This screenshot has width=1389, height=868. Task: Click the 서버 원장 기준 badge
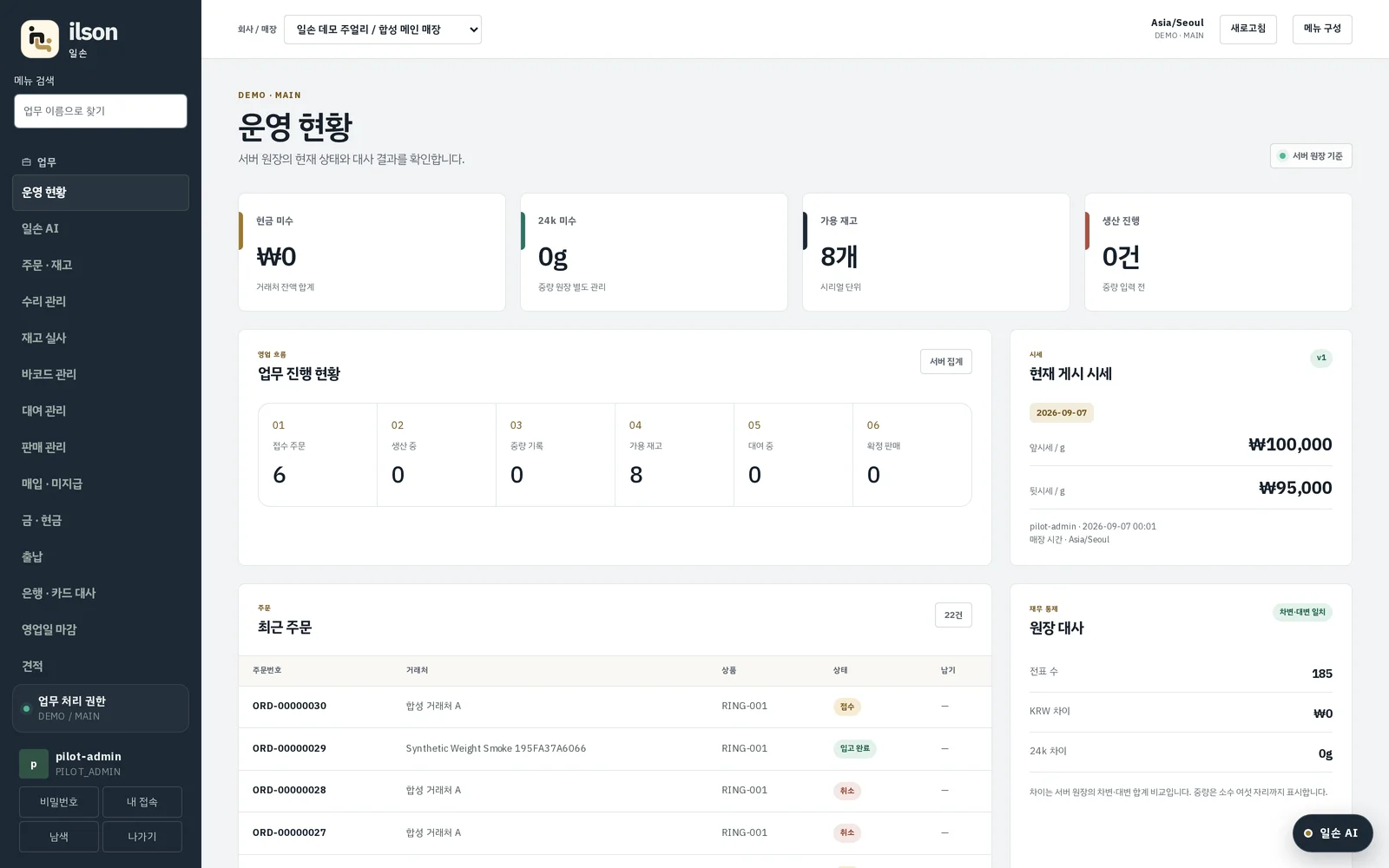click(1311, 156)
